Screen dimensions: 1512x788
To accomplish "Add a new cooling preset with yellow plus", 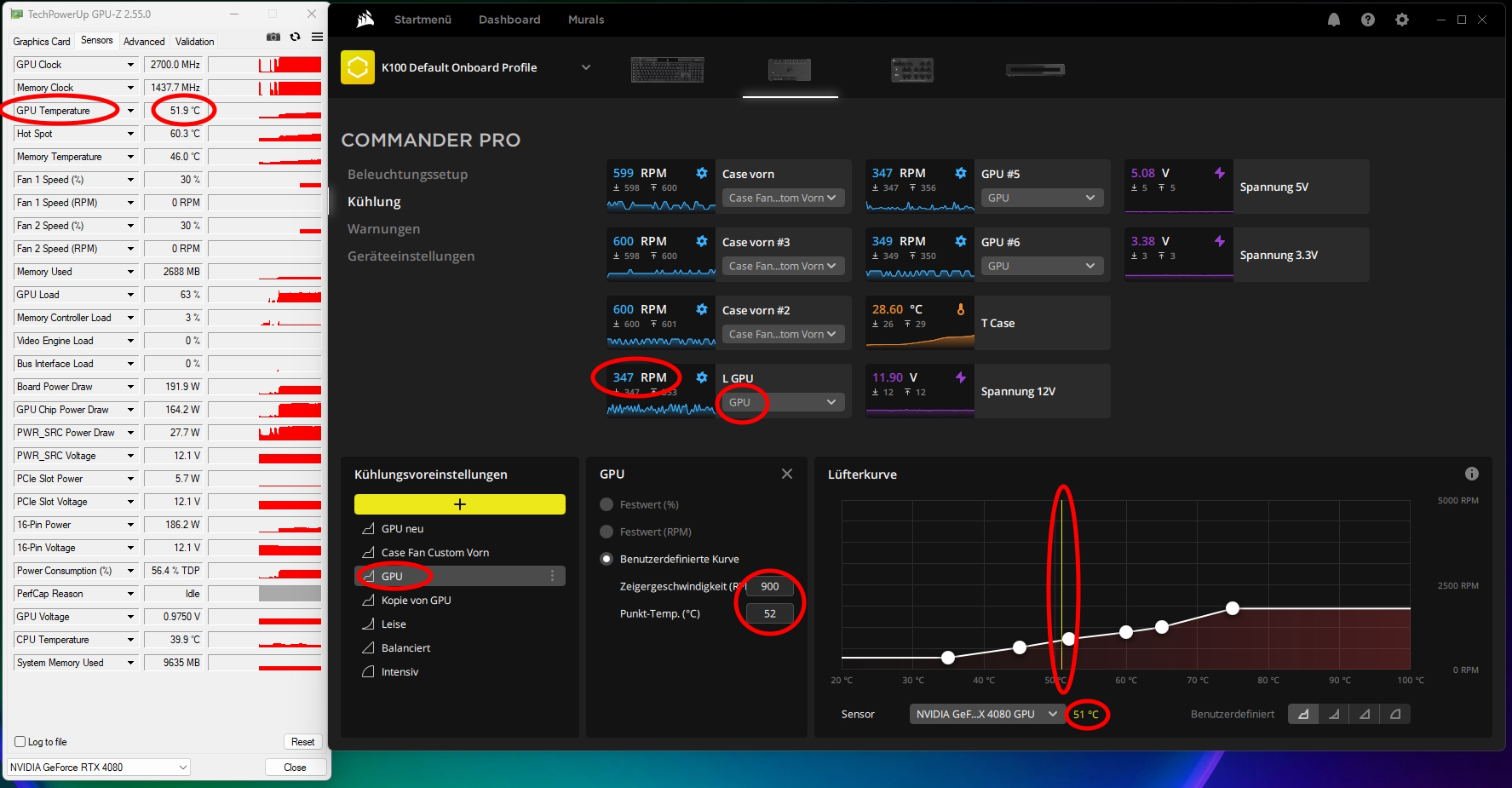I will (x=460, y=504).
